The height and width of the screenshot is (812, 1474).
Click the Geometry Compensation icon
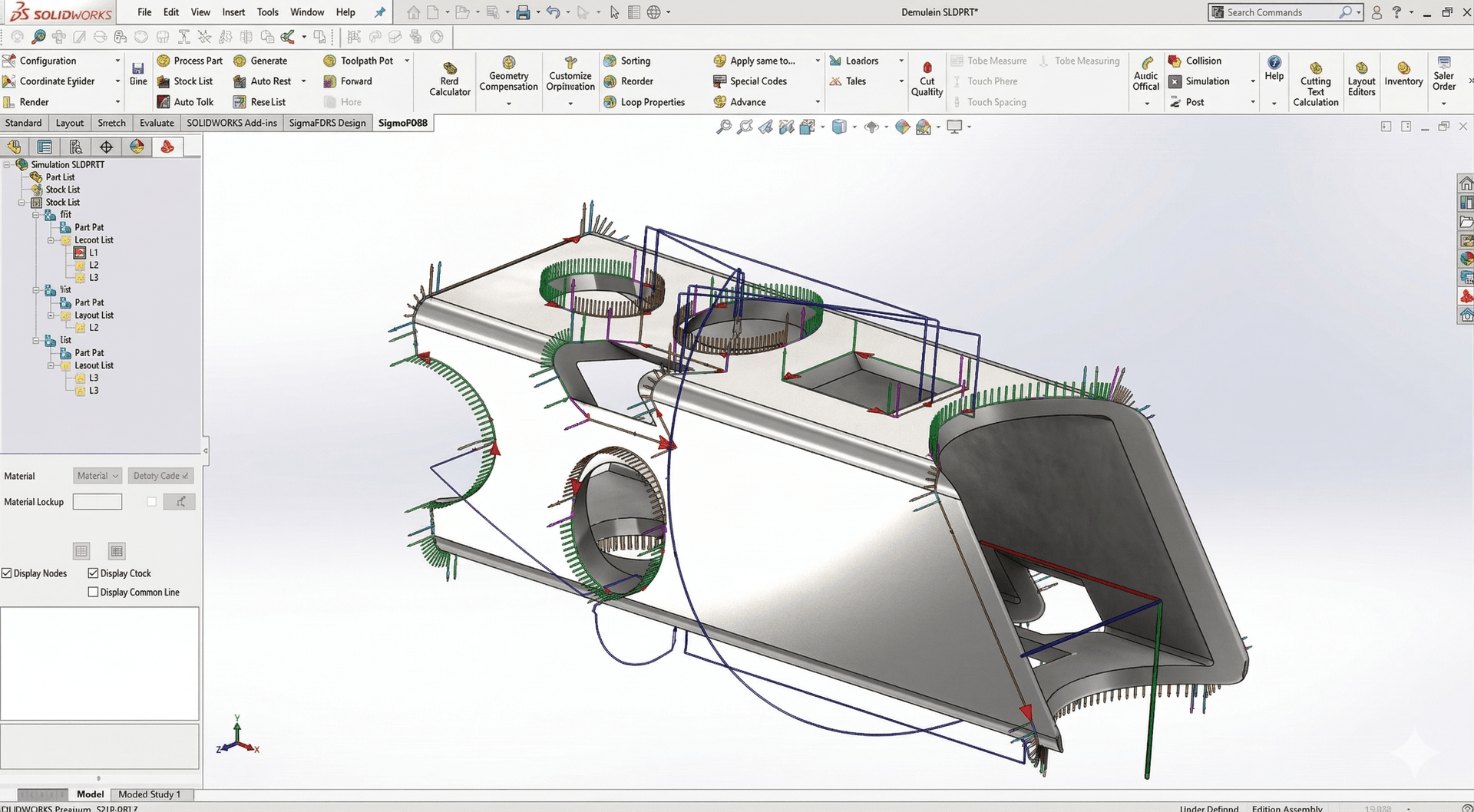[508, 62]
